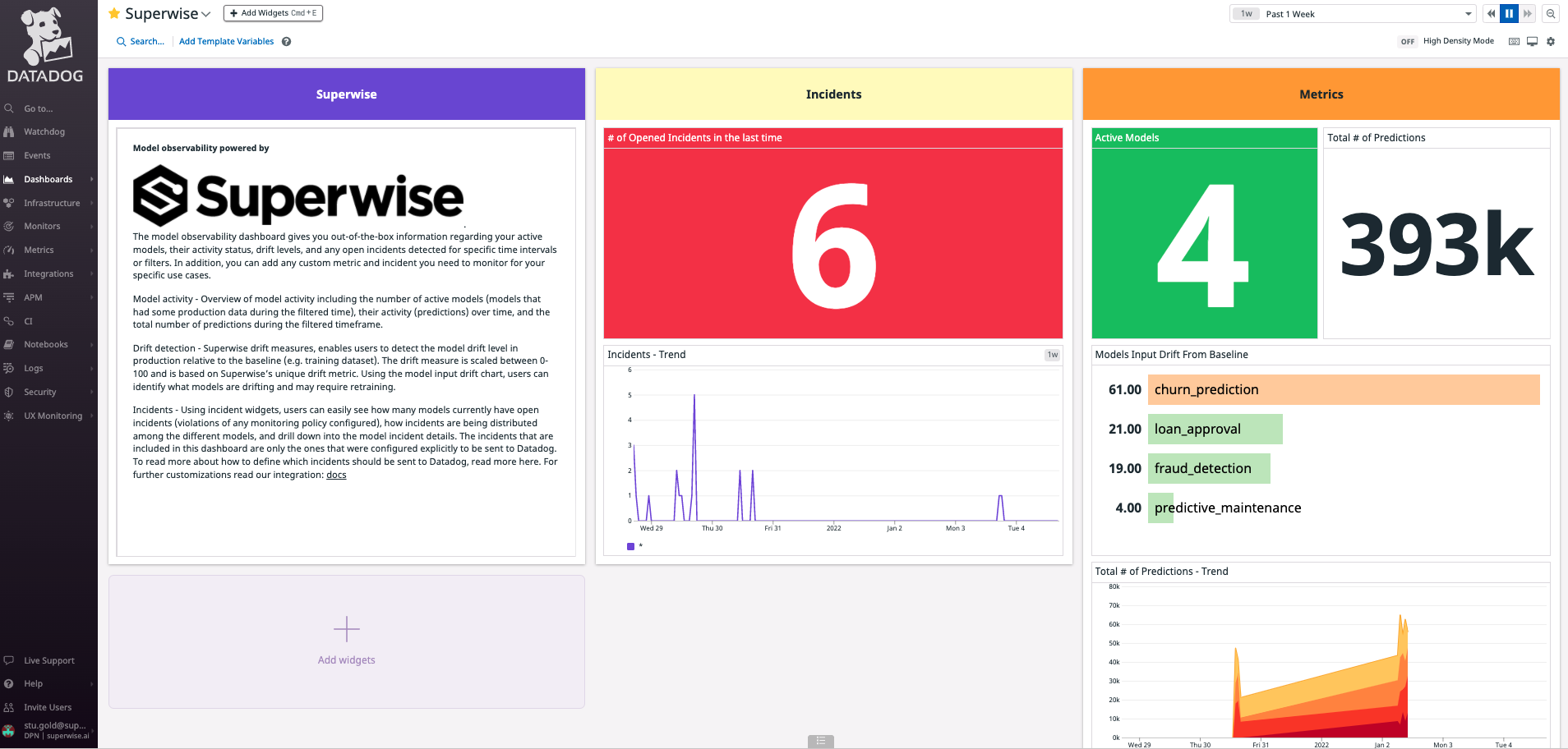Click the Live Support chat icon
1568x749 pixels.
[x=9, y=660]
